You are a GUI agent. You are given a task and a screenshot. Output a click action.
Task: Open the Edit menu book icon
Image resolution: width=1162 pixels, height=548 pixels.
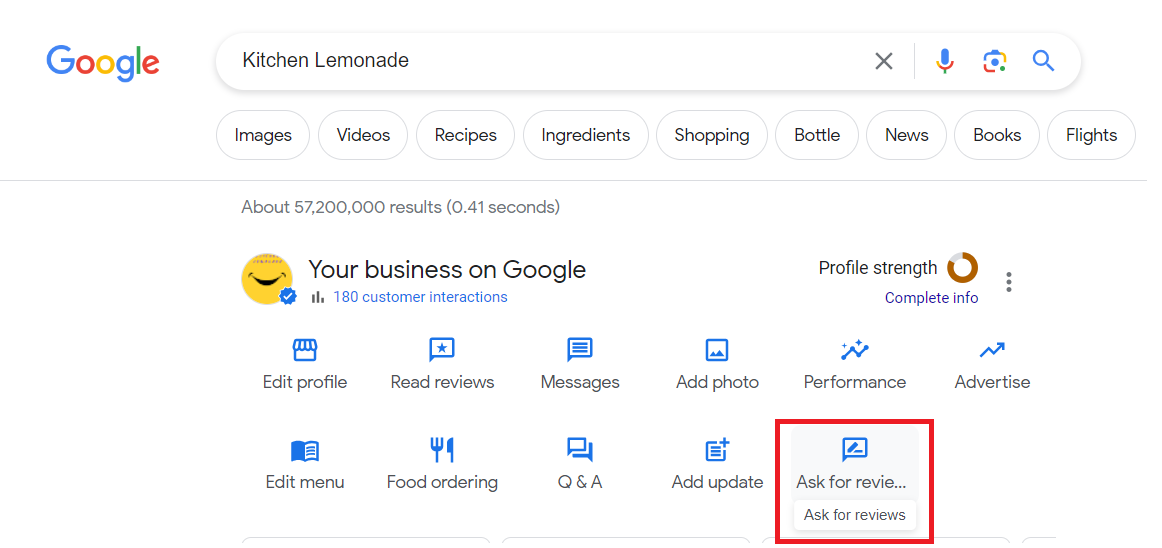click(305, 450)
